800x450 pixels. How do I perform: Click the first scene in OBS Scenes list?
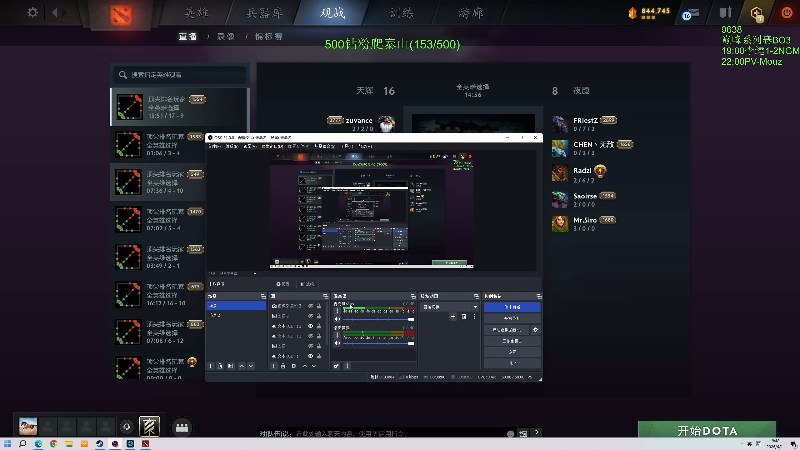tap(236, 306)
